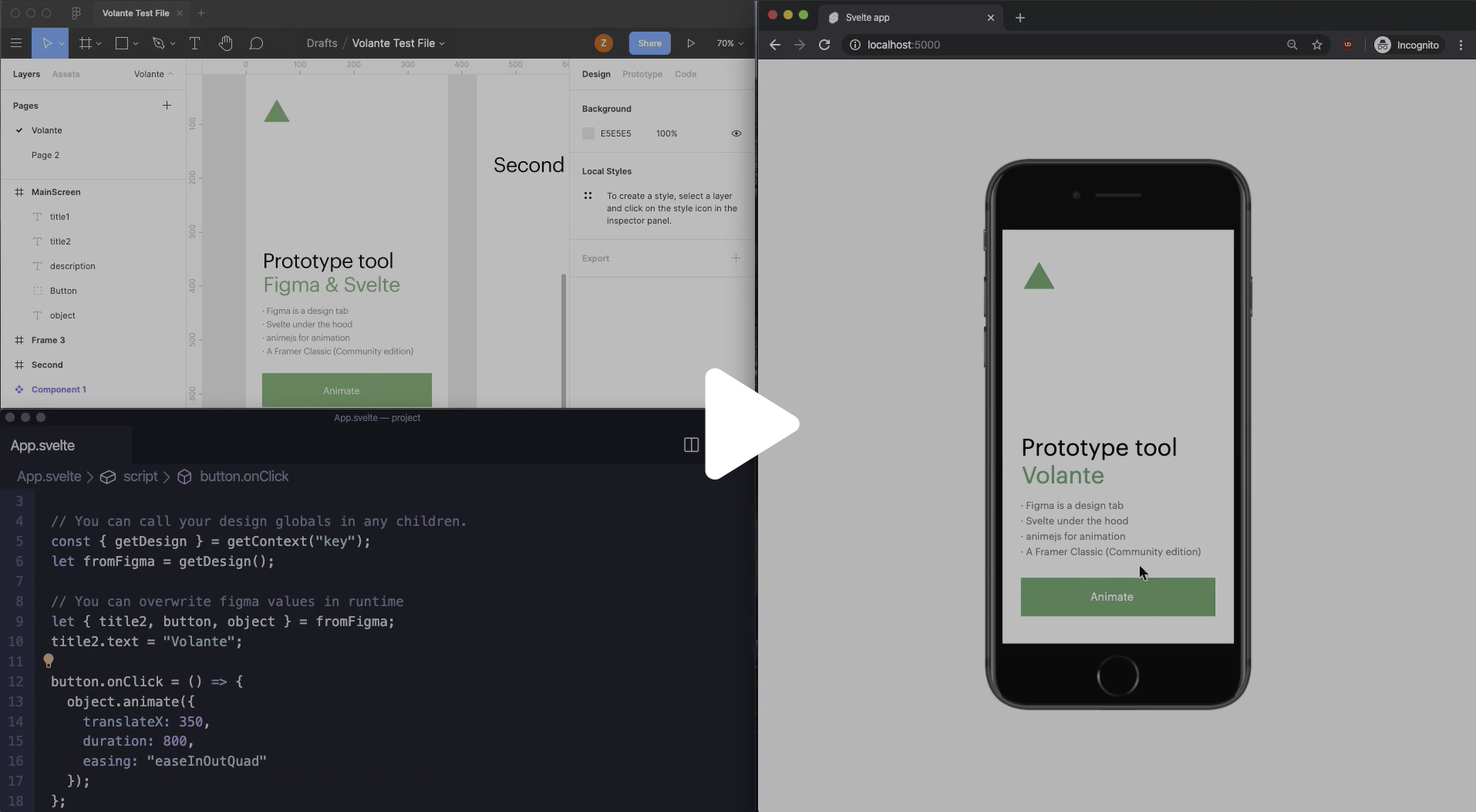Click the large video play button
The height and width of the screenshot is (812, 1476).
point(751,424)
